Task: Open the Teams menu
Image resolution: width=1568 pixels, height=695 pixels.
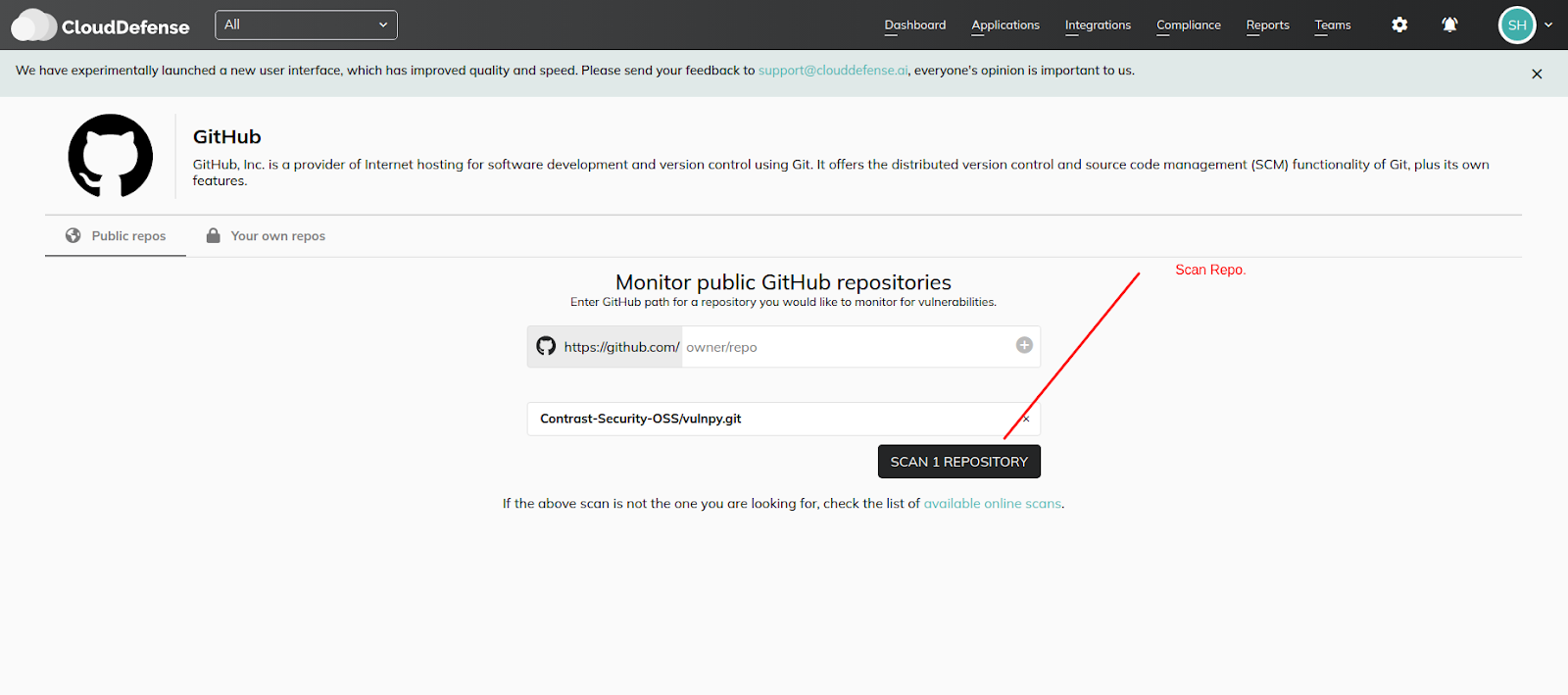Action: pyautogui.click(x=1333, y=25)
